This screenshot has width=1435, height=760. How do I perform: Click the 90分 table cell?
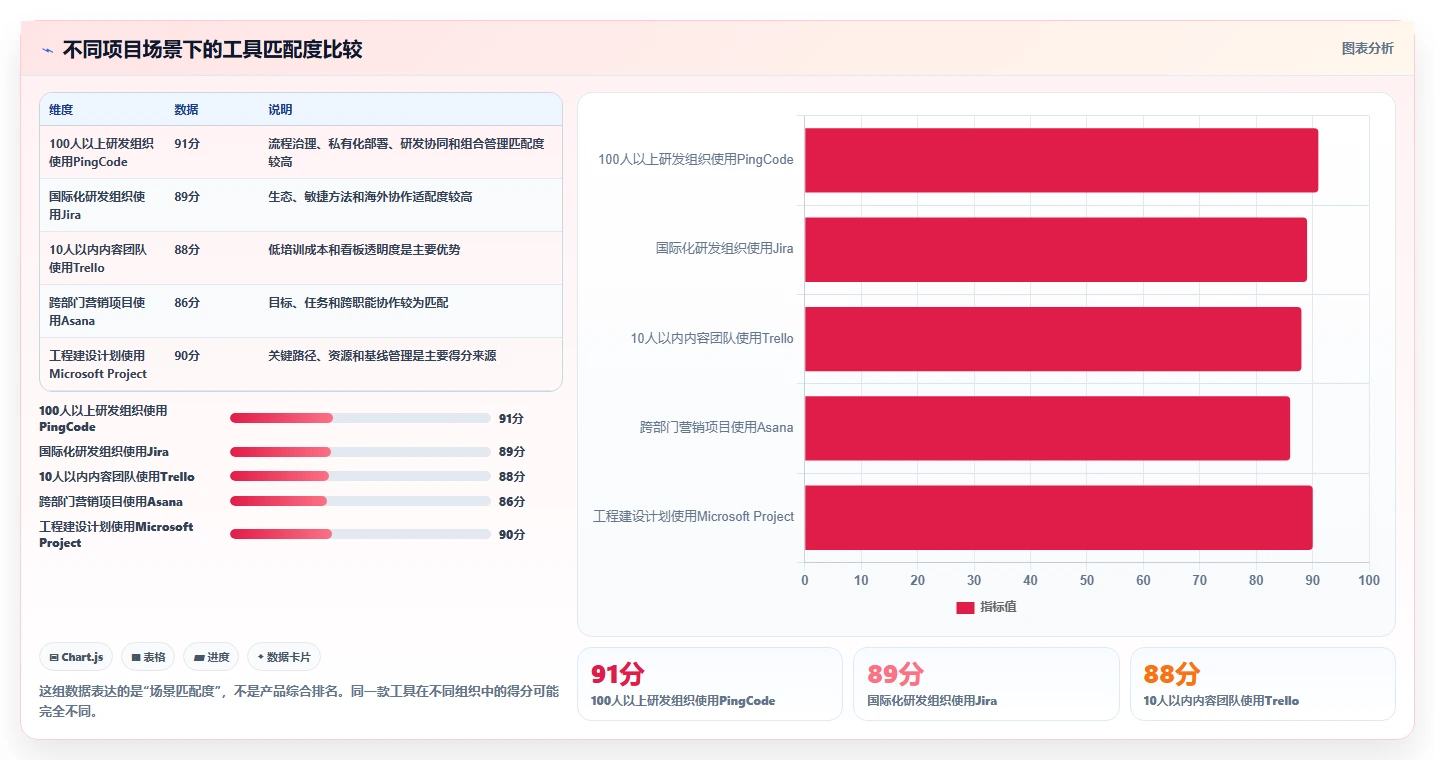click(187, 356)
